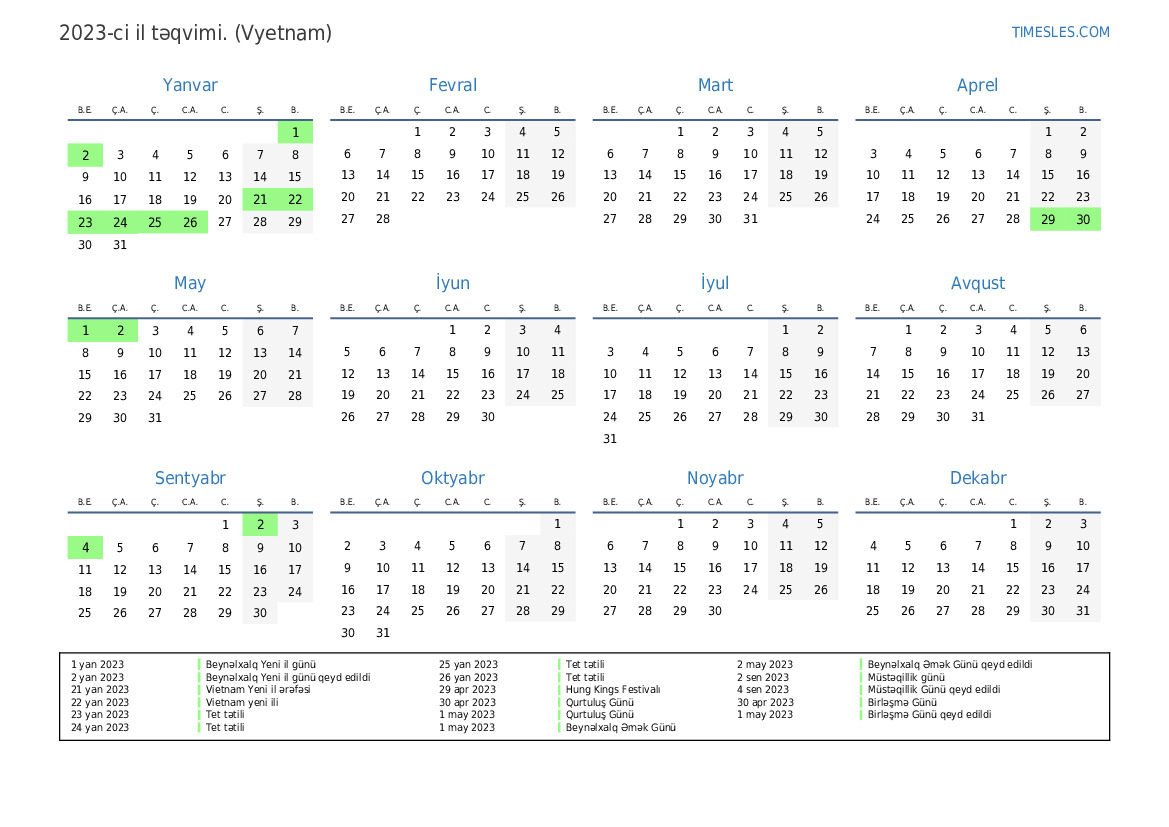Open the Aprel month heading
Viewport: 1169px width, 827px height.
tap(977, 86)
